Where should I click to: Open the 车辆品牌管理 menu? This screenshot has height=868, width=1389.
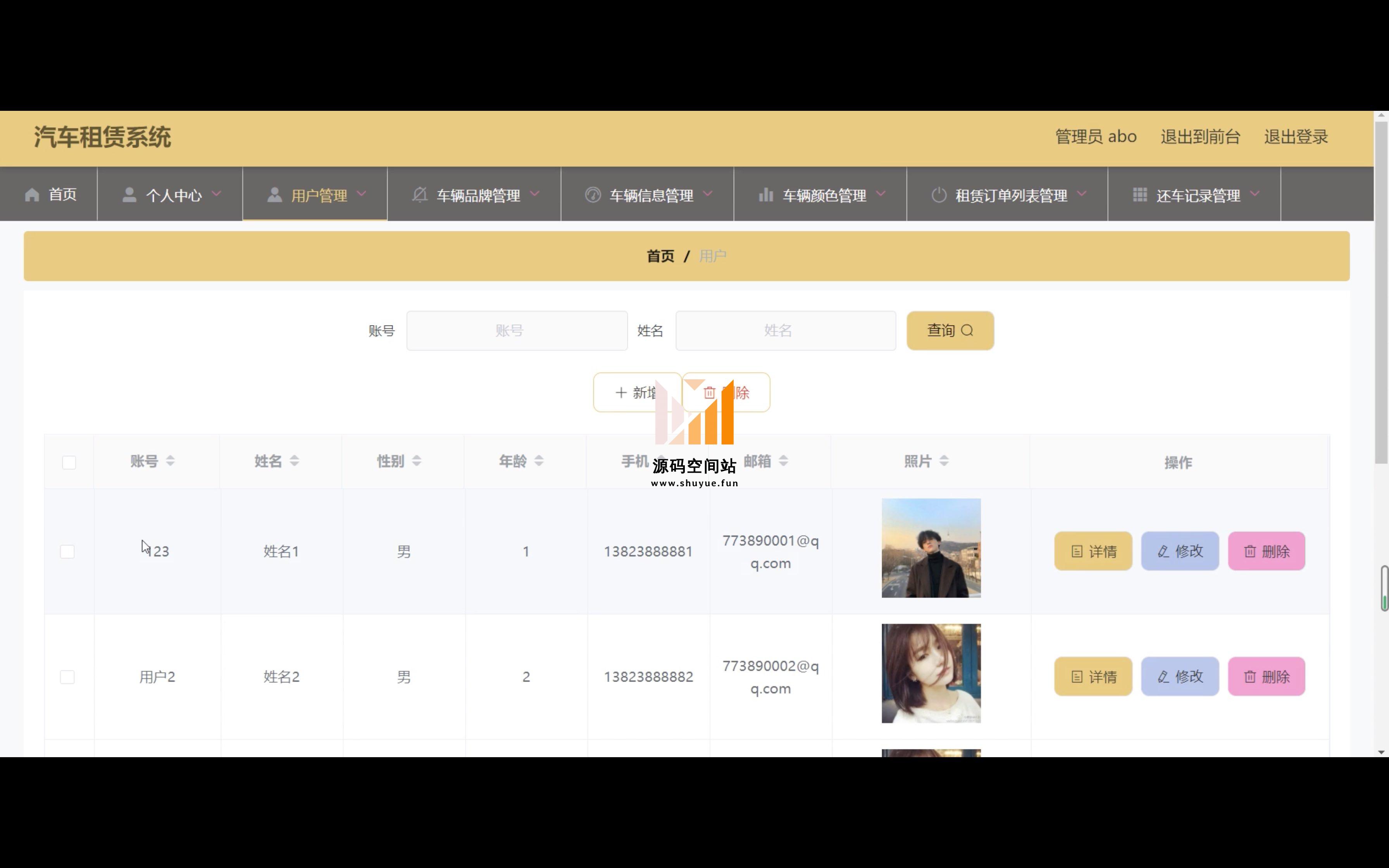(x=474, y=194)
